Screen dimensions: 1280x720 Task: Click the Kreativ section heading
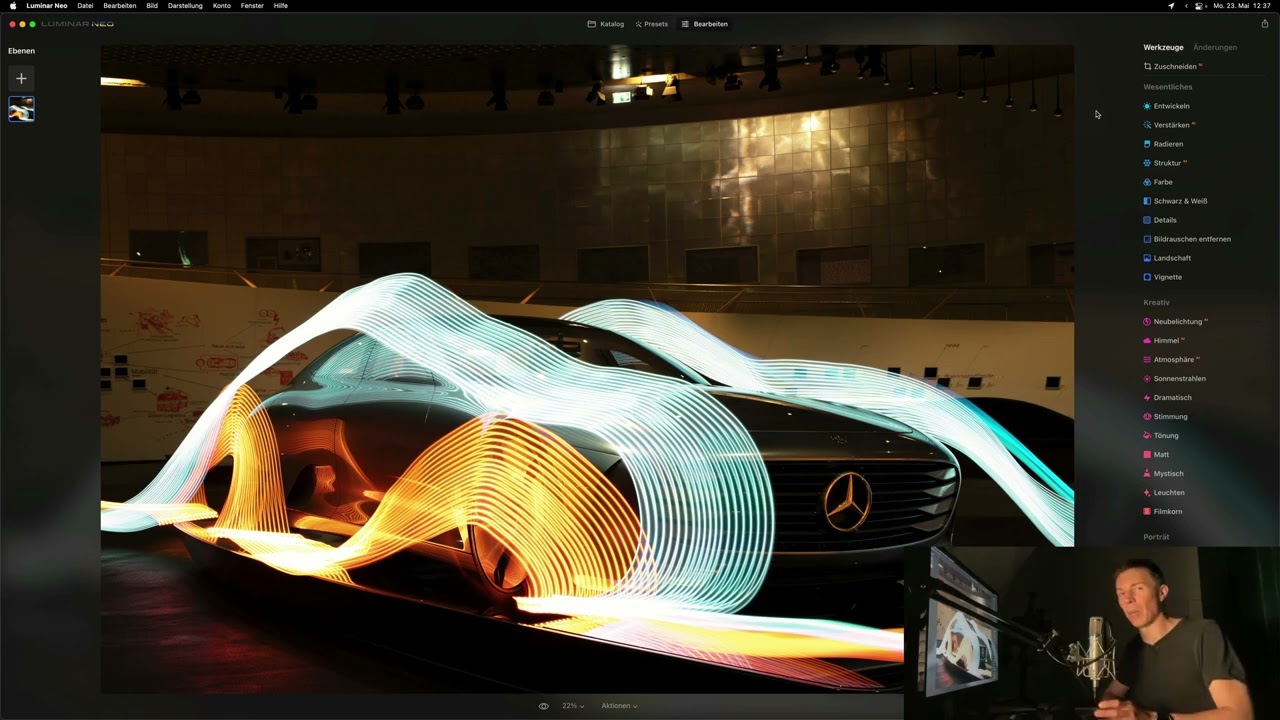click(x=1156, y=302)
